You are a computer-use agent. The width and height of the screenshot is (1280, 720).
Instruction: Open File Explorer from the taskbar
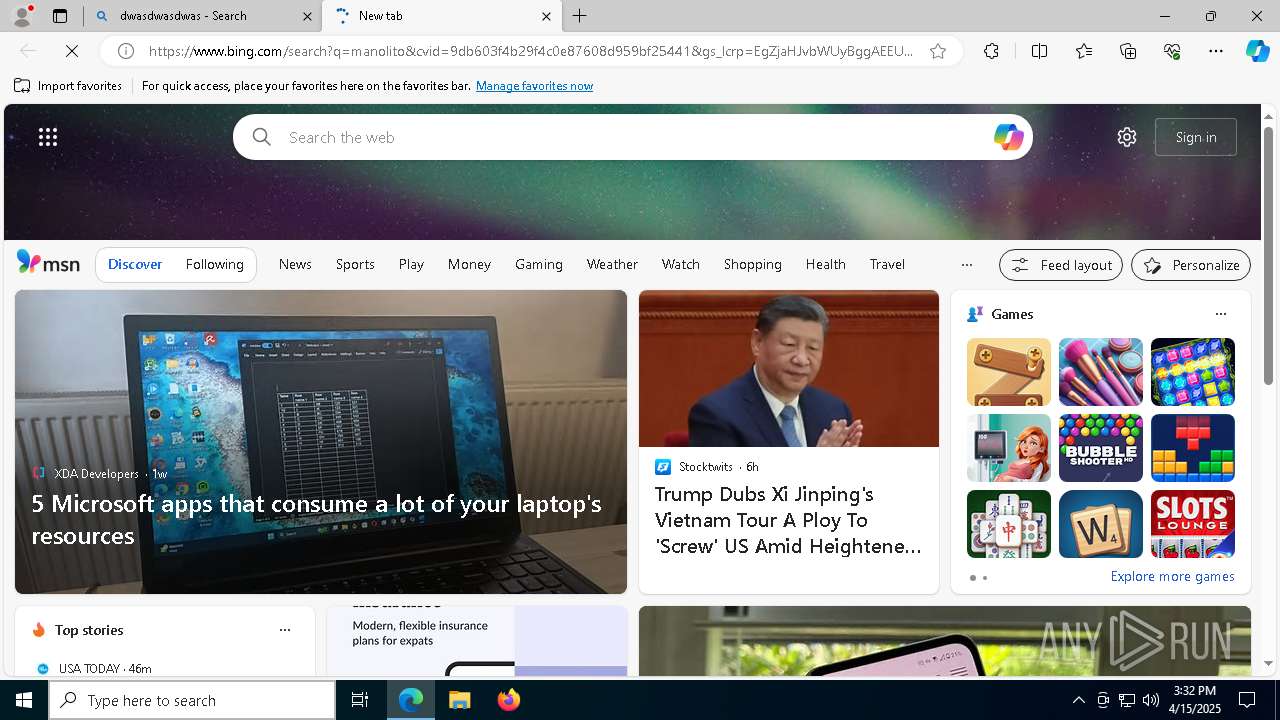[x=459, y=700]
